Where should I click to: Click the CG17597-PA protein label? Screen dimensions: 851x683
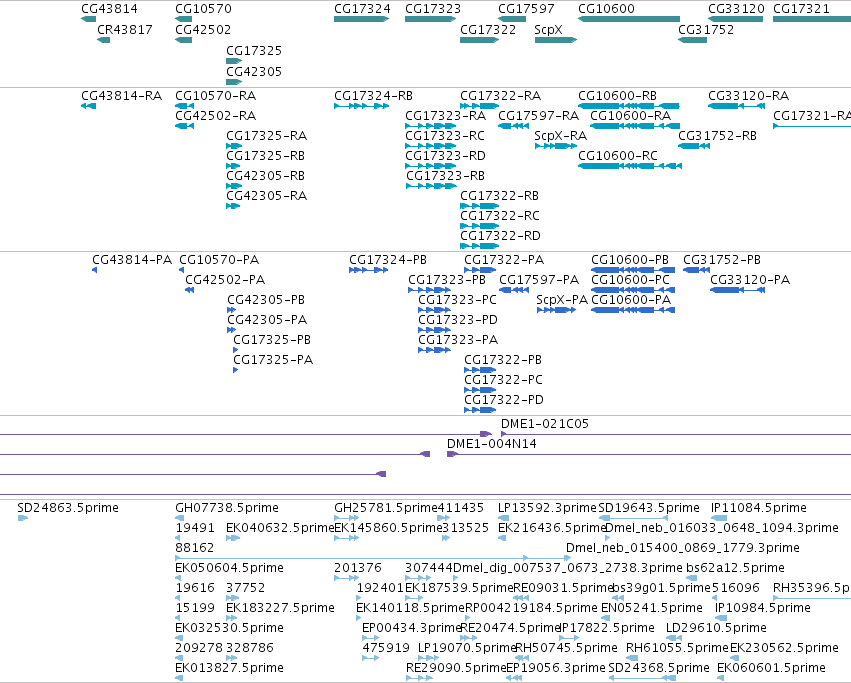[x=539, y=280]
